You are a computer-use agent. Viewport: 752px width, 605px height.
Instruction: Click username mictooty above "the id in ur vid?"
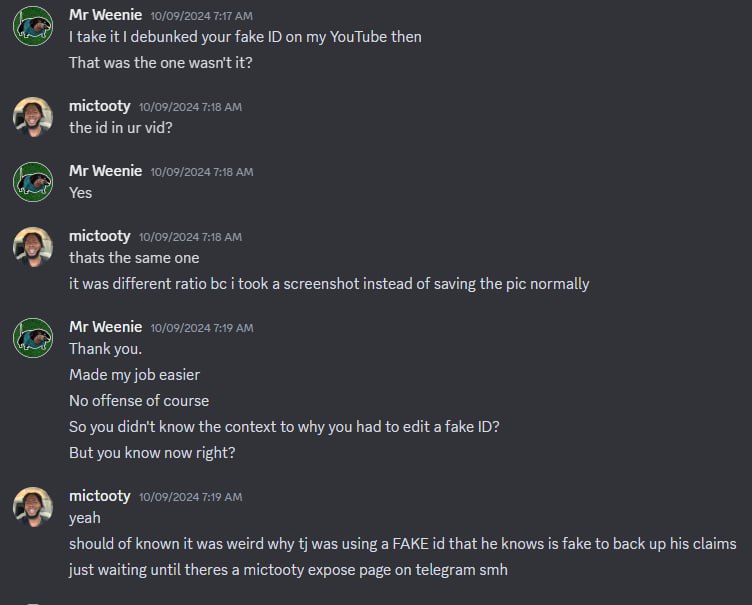(99, 106)
